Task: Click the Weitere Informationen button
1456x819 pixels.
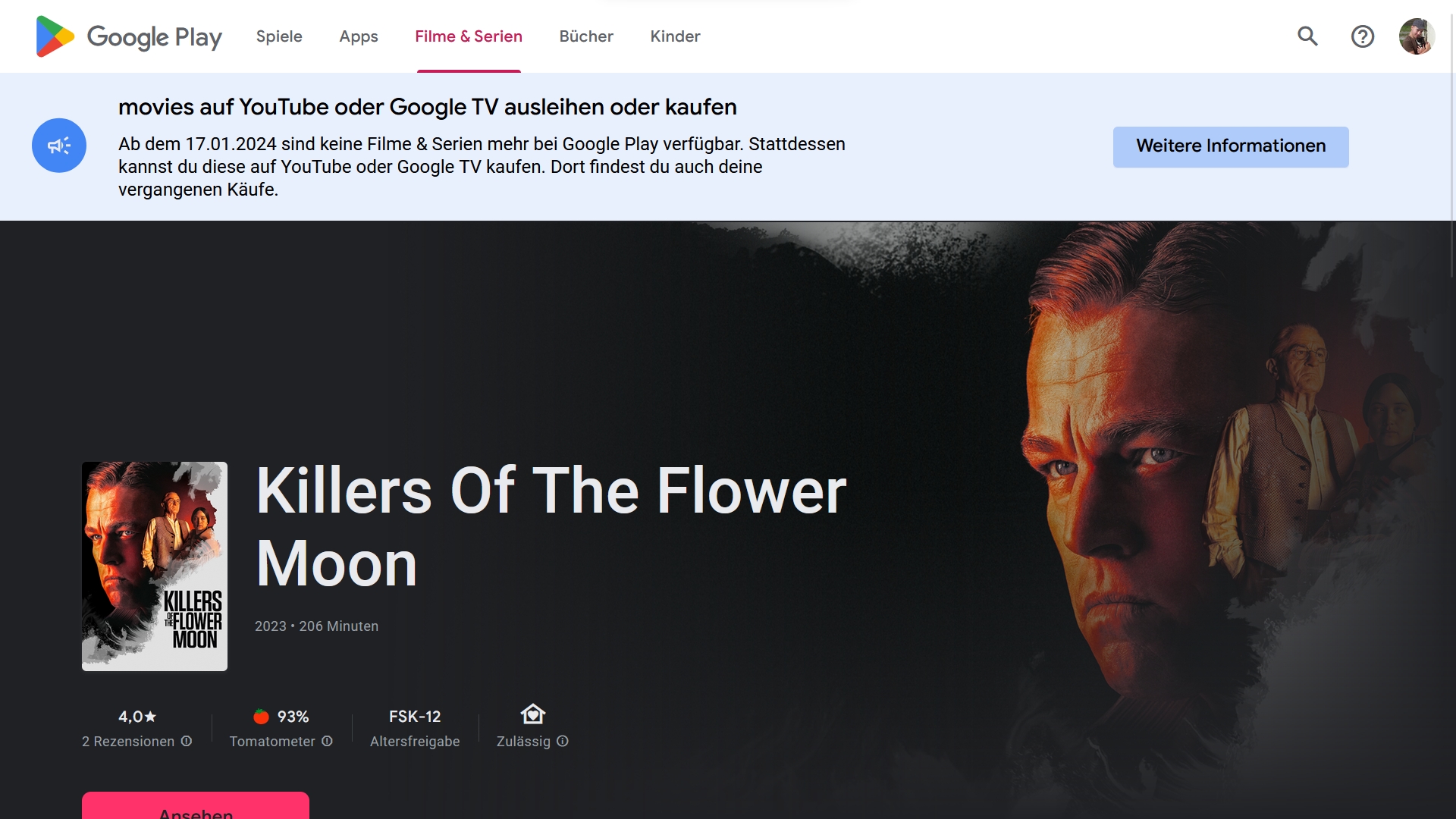Action: click(1231, 146)
